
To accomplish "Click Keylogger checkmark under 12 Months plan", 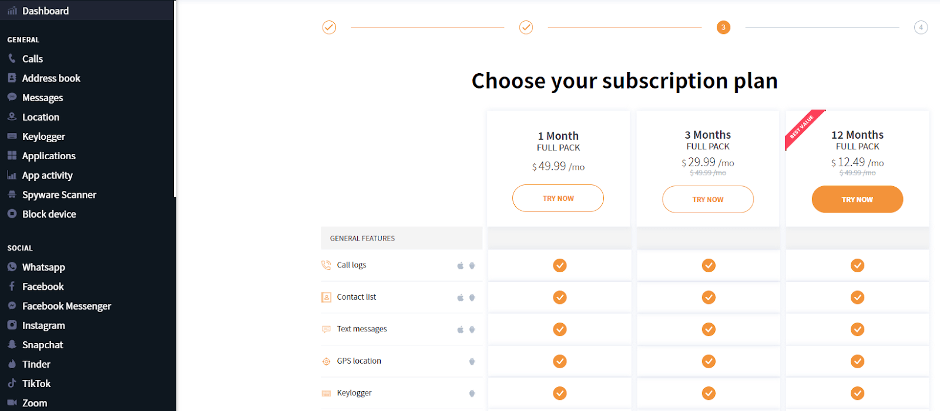I will click(x=858, y=393).
